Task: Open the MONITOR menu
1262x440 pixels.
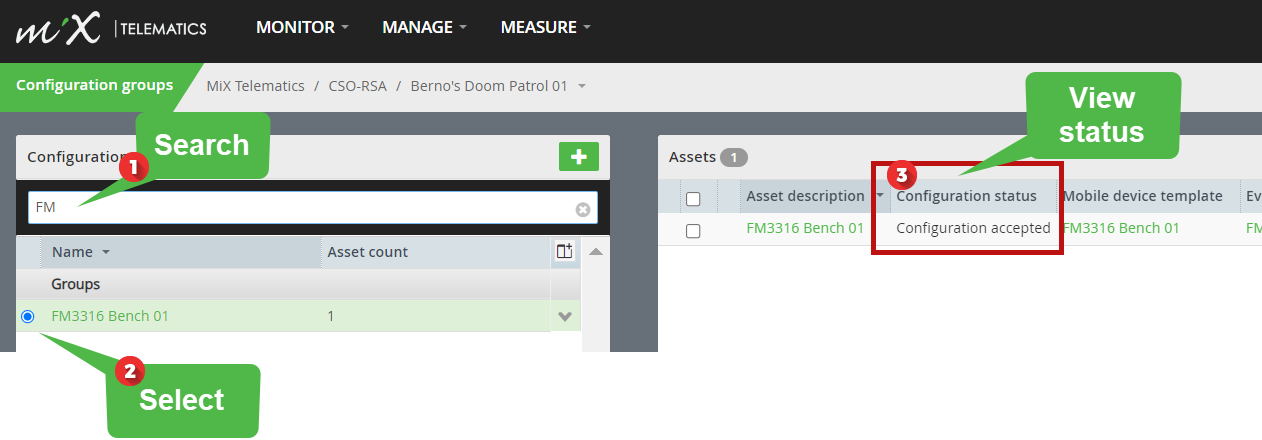Action: [x=302, y=27]
